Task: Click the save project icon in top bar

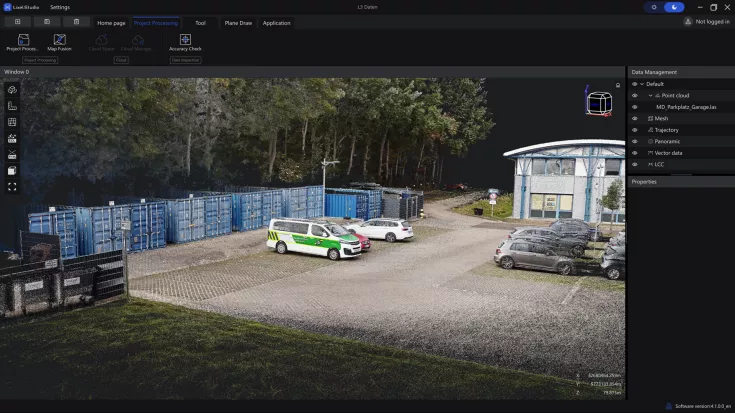Action: [47, 22]
